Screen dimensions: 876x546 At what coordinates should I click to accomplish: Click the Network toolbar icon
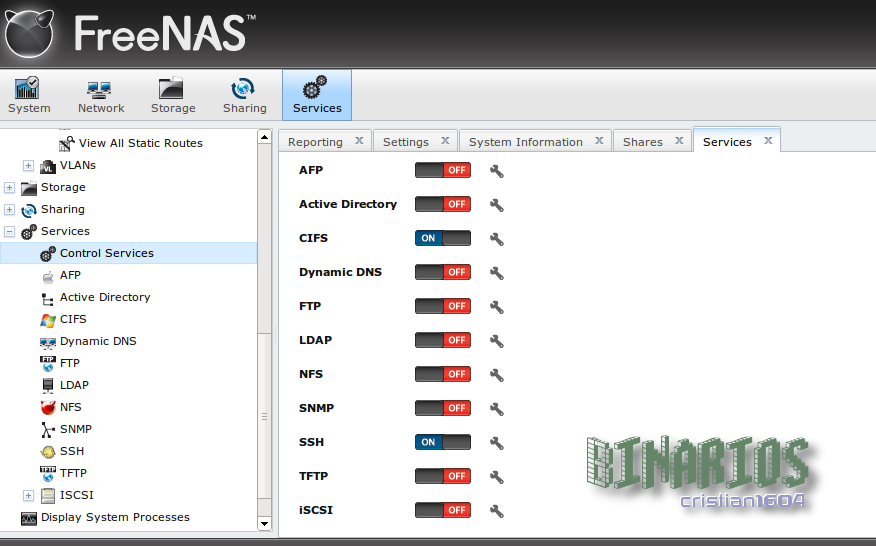[101, 95]
